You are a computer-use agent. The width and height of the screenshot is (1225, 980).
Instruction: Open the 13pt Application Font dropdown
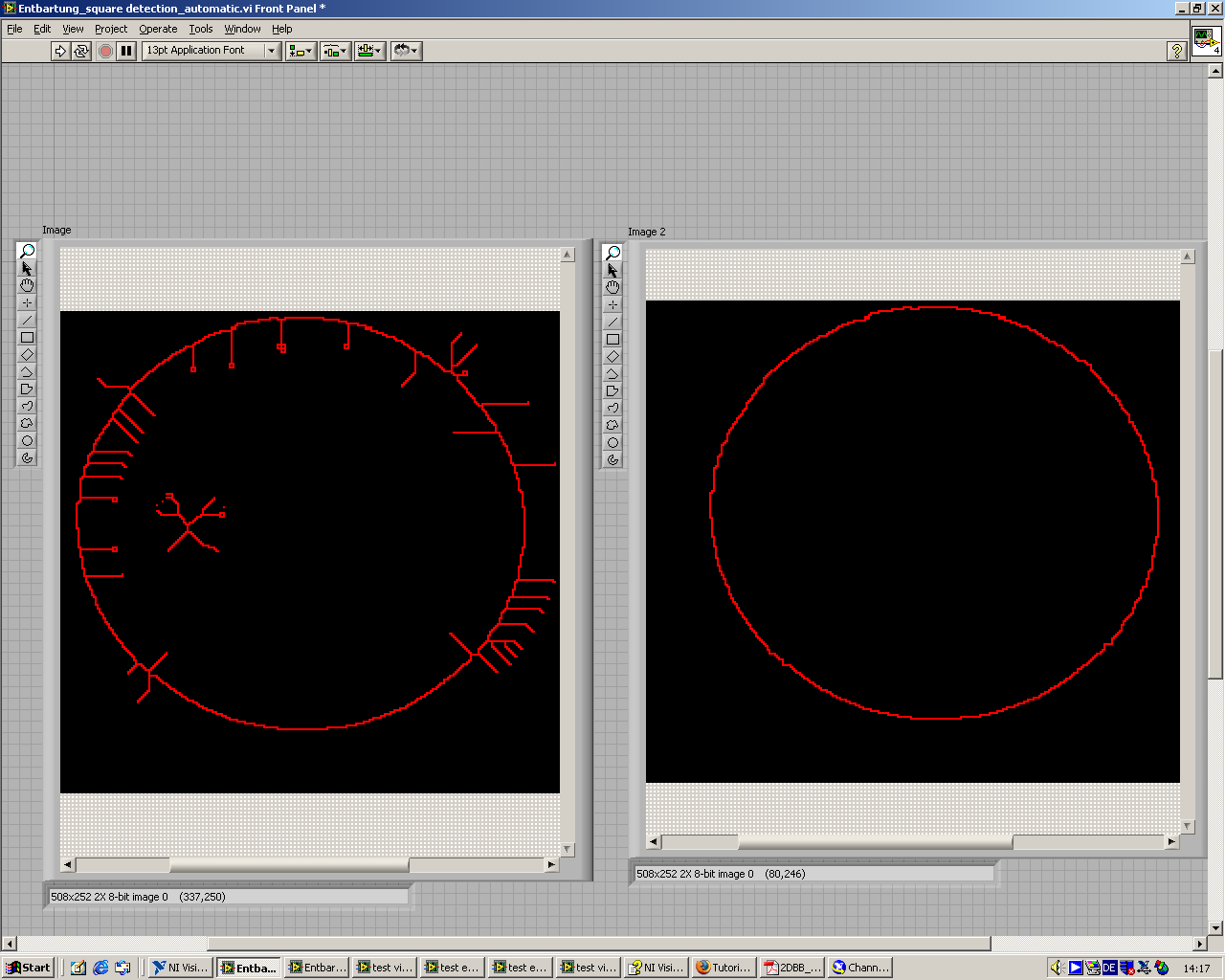[x=212, y=51]
